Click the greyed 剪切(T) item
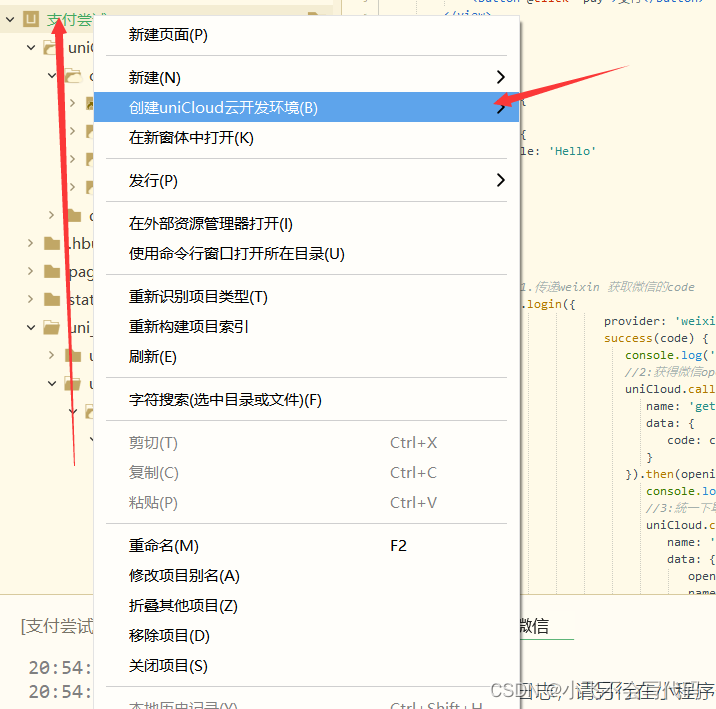This screenshot has width=716, height=709. [306, 443]
